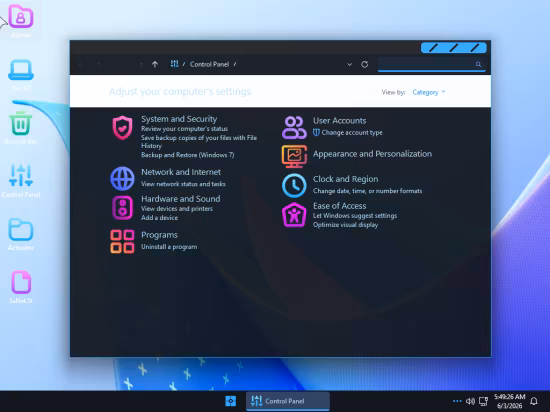The width and height of the screenshot is (550, 412).
Task: Select the Activator folder on desktop
Action: 21,234
